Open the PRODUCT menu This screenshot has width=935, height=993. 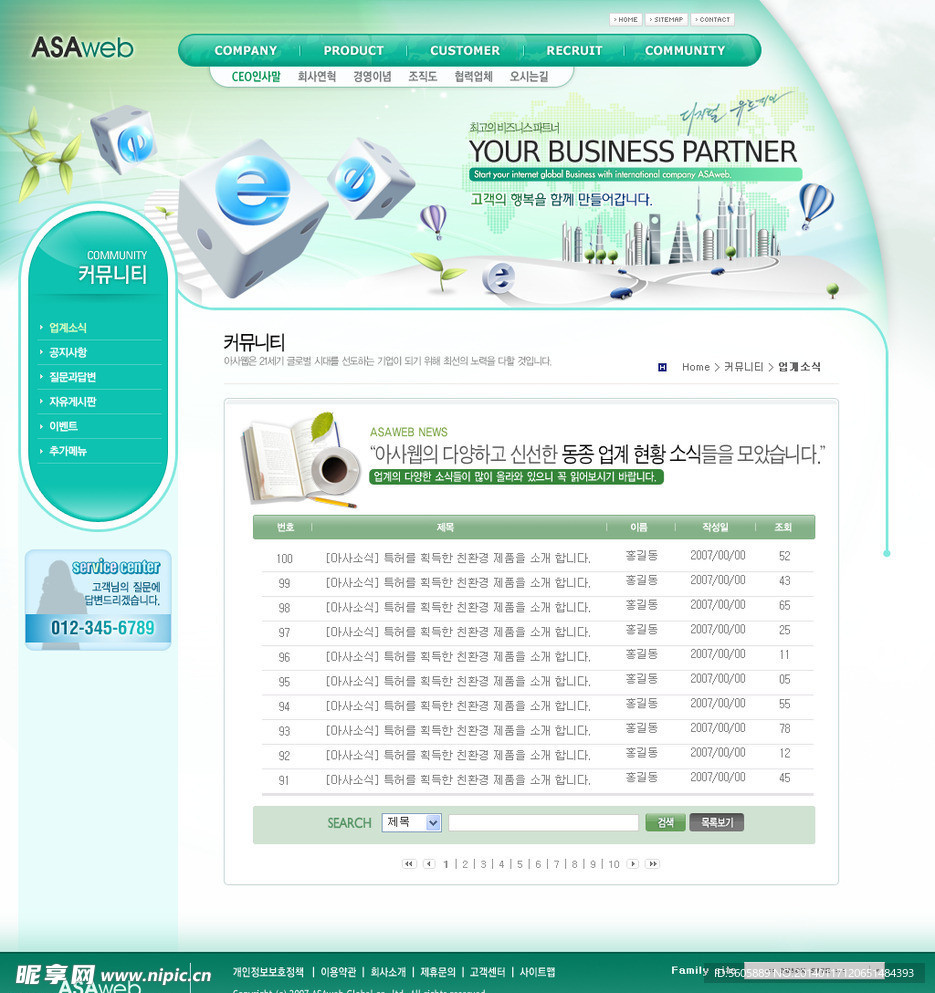click(353, 51)
